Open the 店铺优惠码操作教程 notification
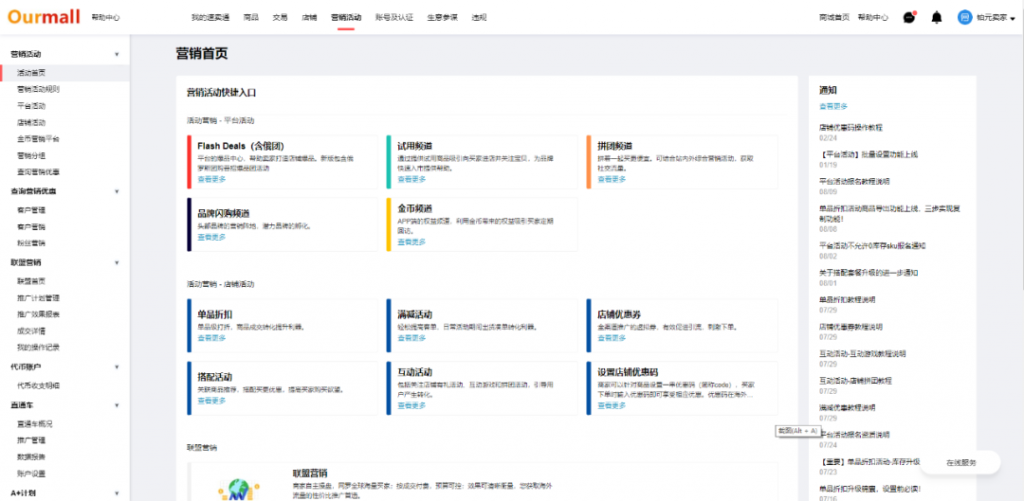Screen dimensions: 1024x501 click(851, 127)
